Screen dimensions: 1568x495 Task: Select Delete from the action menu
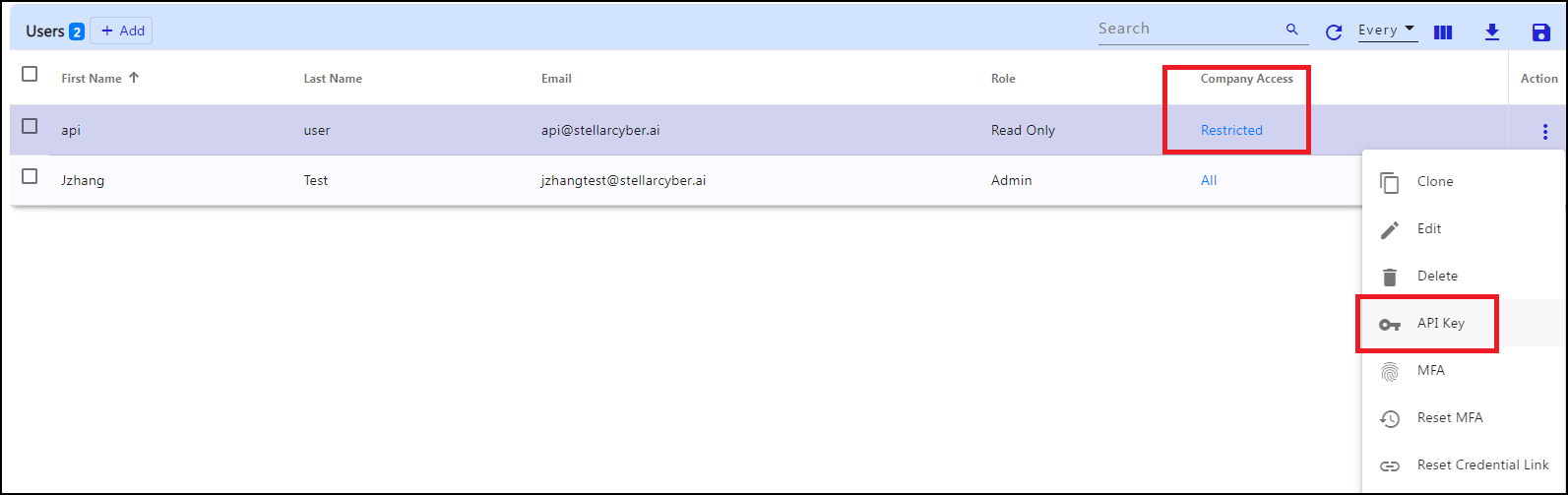click(1436, 276)
